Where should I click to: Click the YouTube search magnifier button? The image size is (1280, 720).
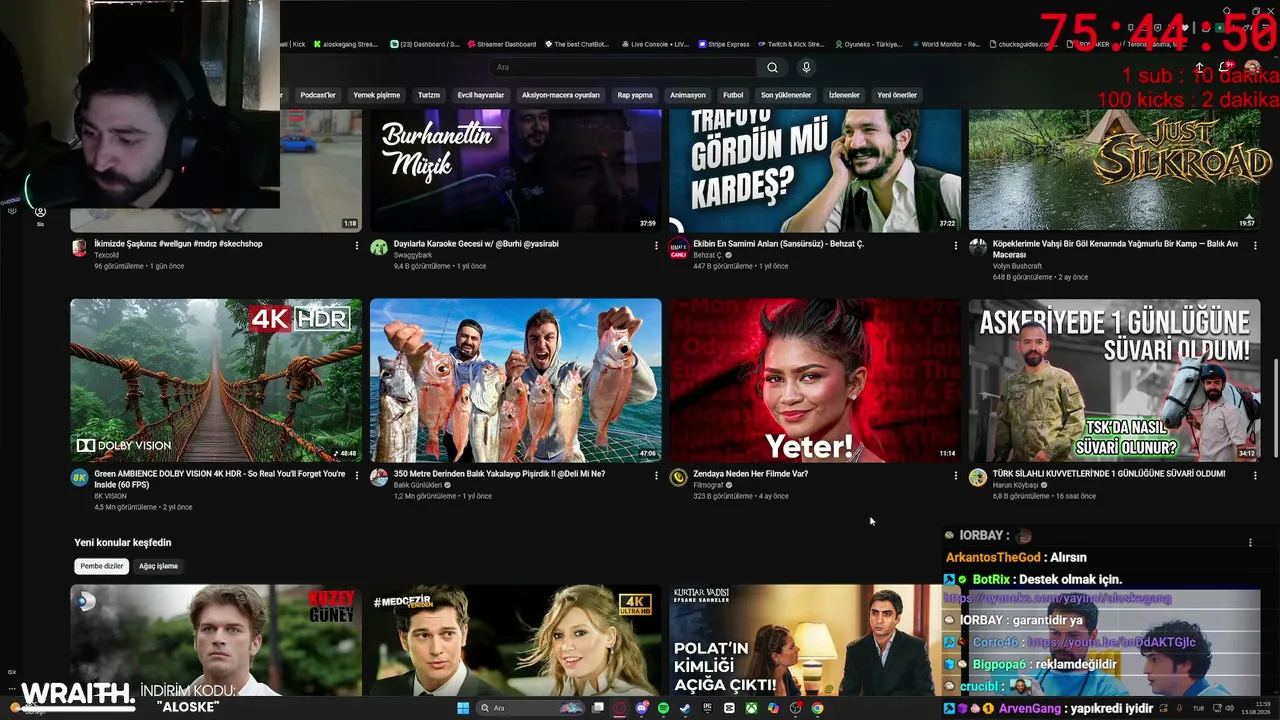[772, 67]
